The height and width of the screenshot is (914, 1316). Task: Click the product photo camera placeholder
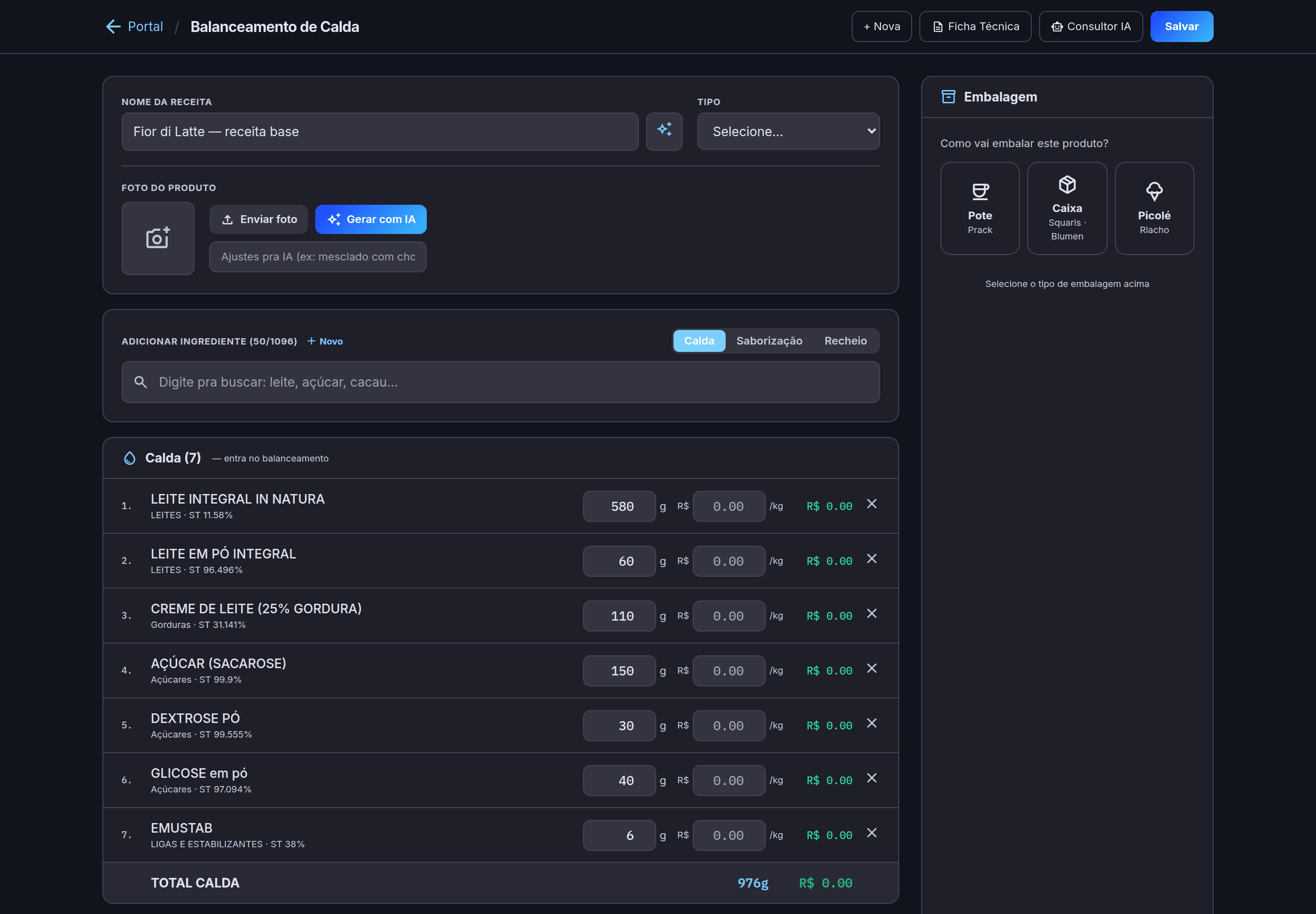coord(158,238)
